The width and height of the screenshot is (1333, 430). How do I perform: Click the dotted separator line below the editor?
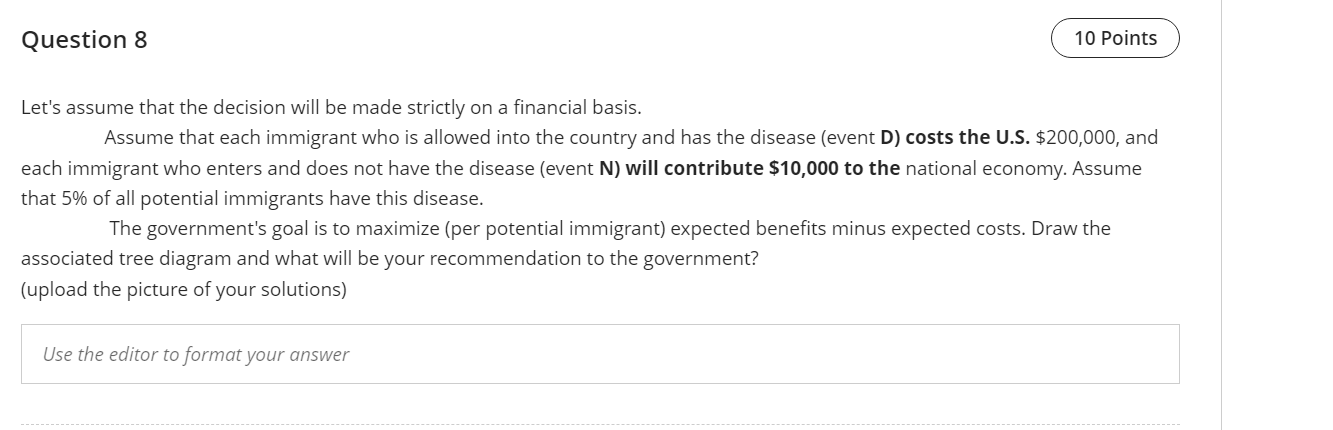tap(600, 423)
